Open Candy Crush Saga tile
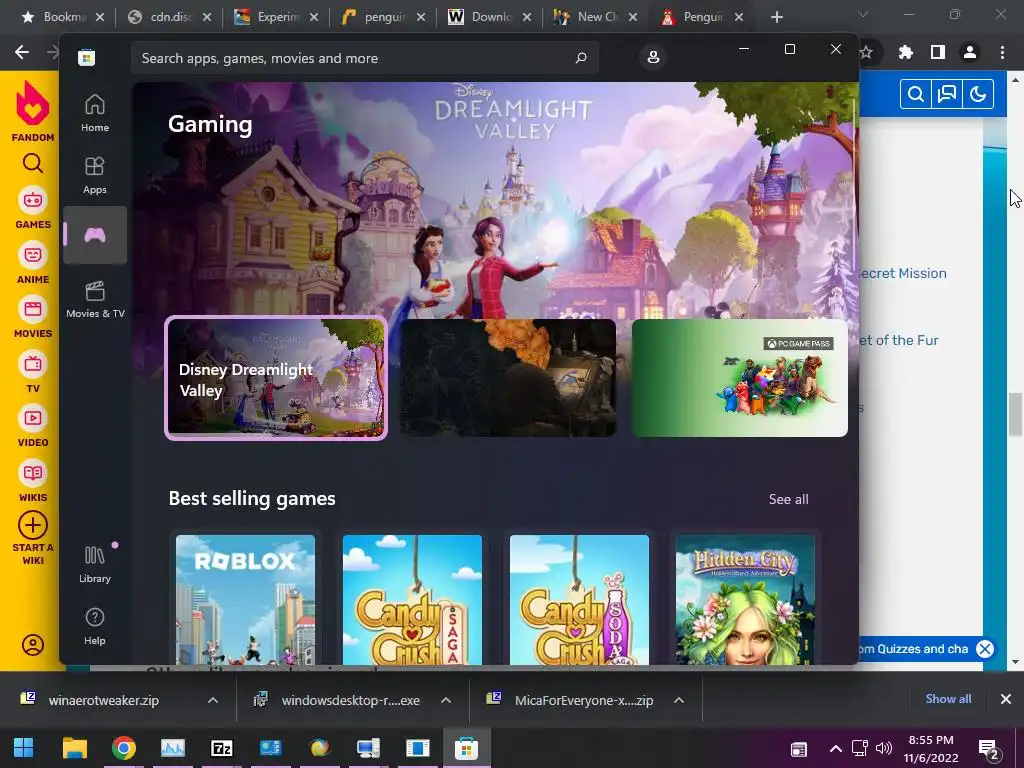 412,600
